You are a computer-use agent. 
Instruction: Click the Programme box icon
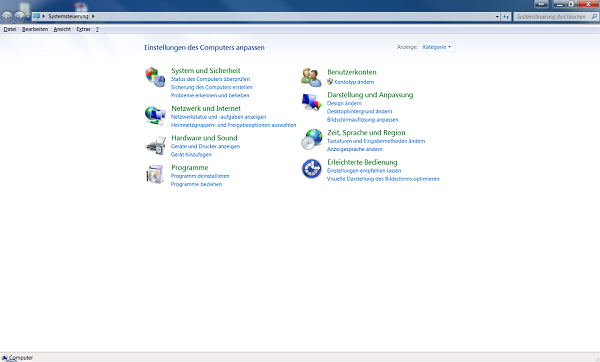(x=155, y=174)
